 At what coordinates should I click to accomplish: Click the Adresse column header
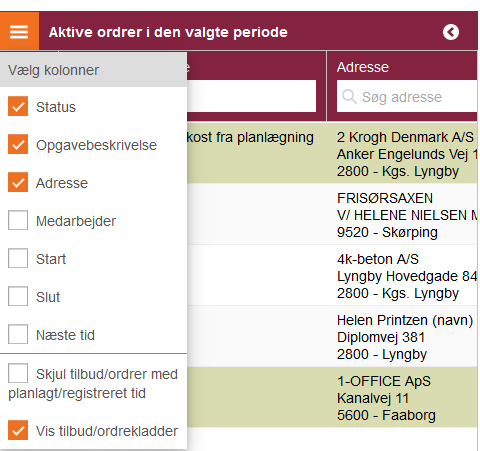point(363,67)
